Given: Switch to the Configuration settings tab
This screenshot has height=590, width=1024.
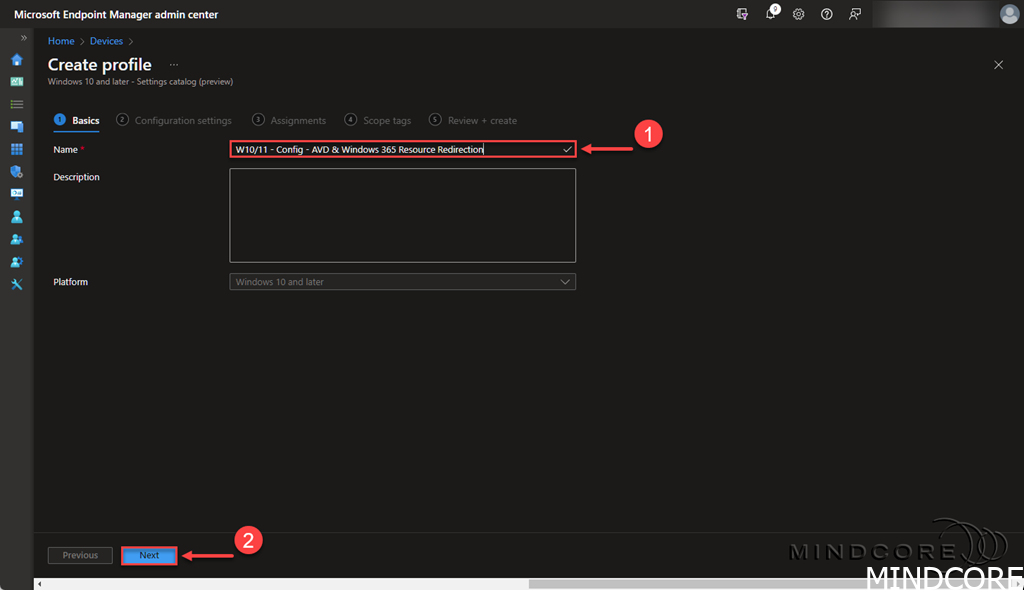Looking at the screenshot, I should click(182, 120).
